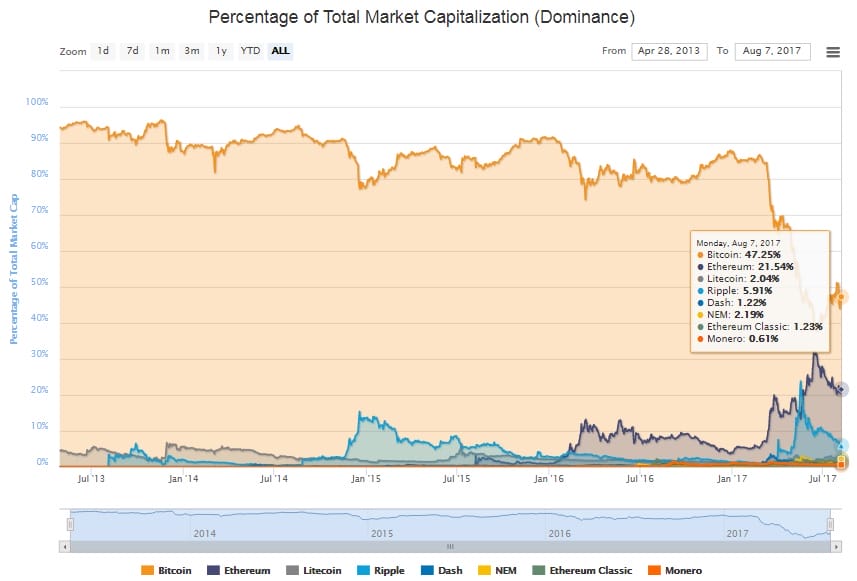Viewport: 857px width, 581px height.
Task: Click the left navigator range handle
Action: point(70,524)
